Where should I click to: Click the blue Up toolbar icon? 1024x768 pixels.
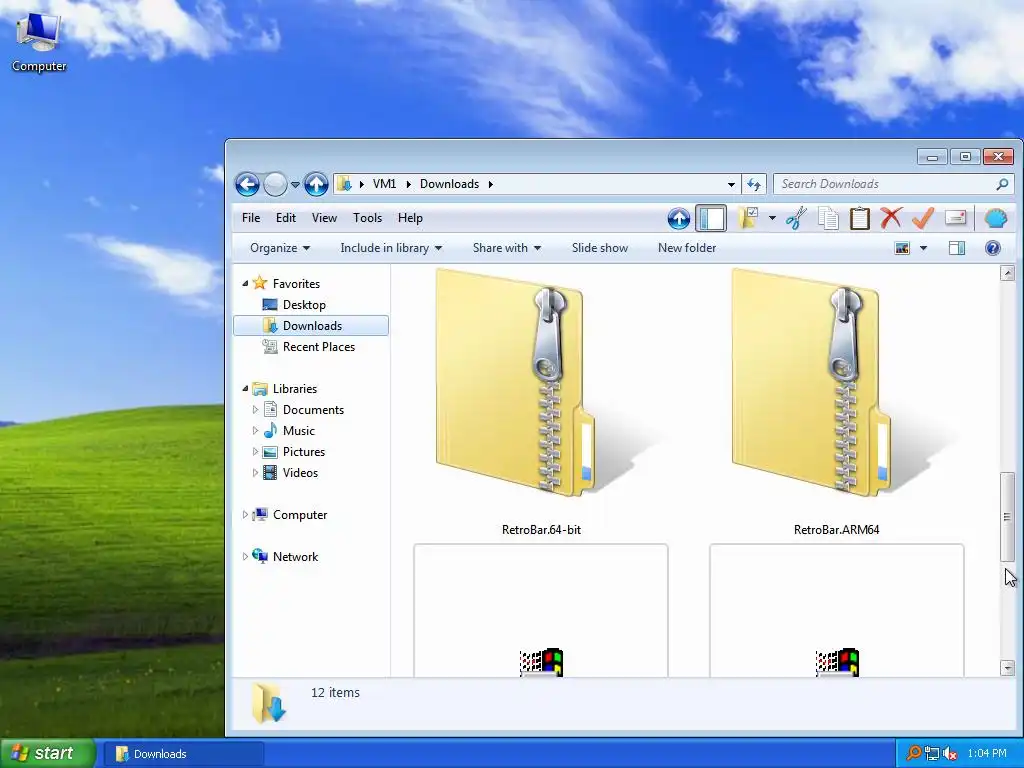click(x=679, y=219)
